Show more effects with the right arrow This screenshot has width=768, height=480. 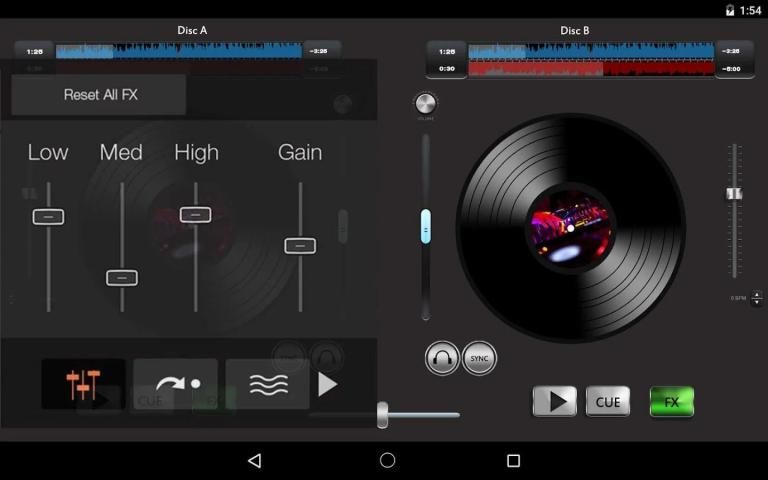328,384
